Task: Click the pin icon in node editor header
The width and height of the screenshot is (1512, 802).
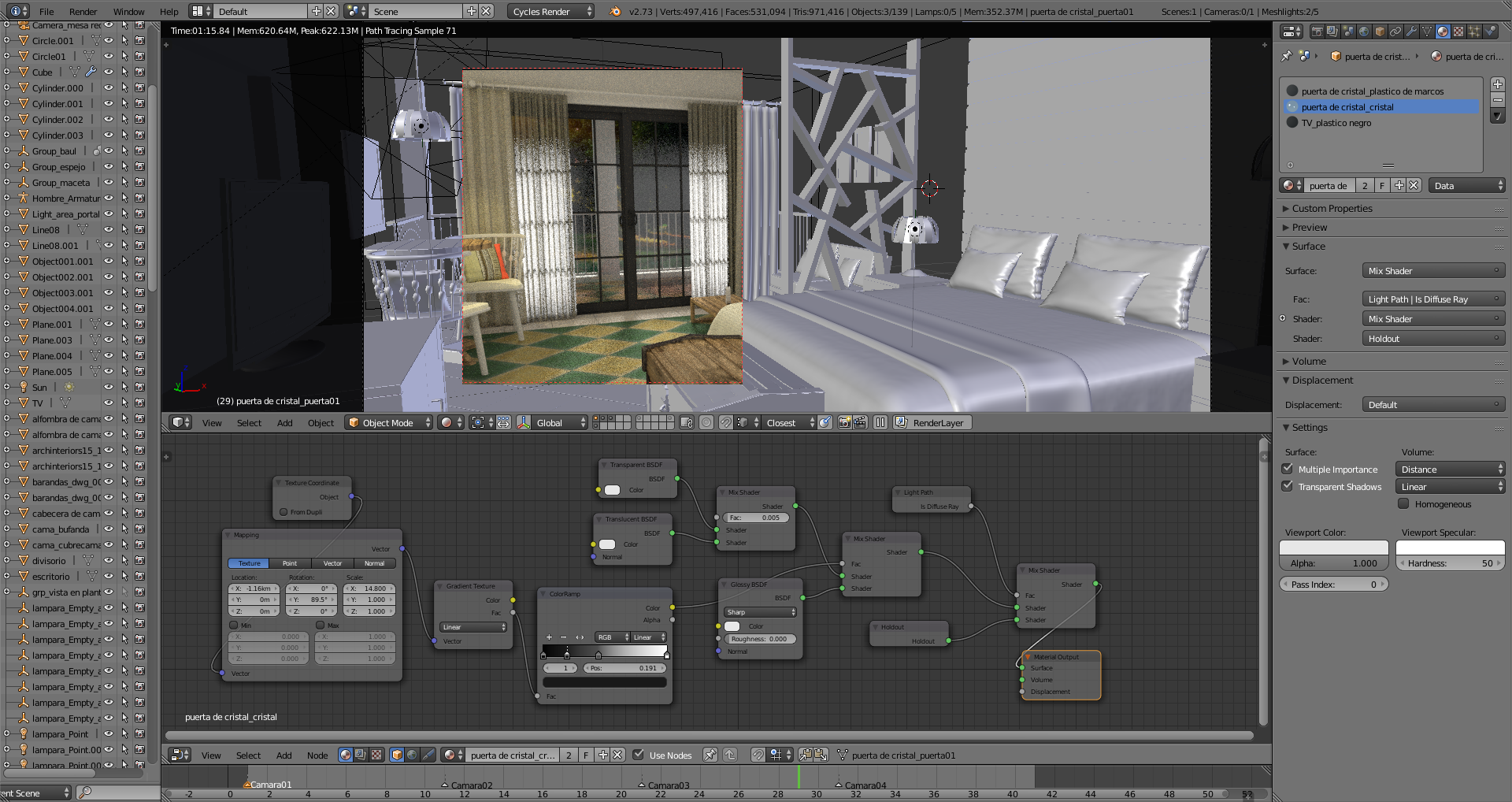Action: point(710,755)
